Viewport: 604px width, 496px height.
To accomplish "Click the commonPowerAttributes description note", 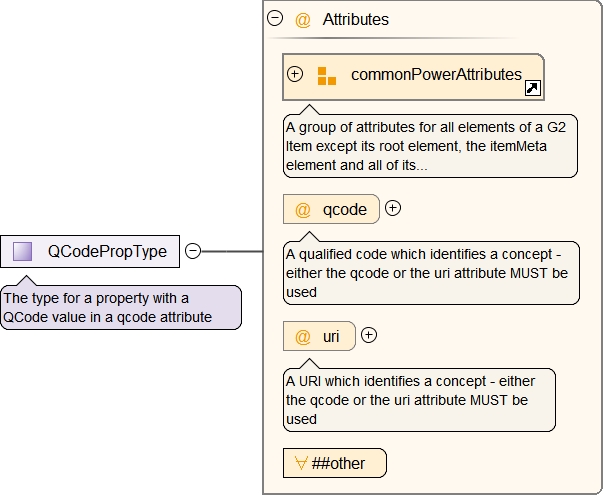I will (x=430, y=146).
